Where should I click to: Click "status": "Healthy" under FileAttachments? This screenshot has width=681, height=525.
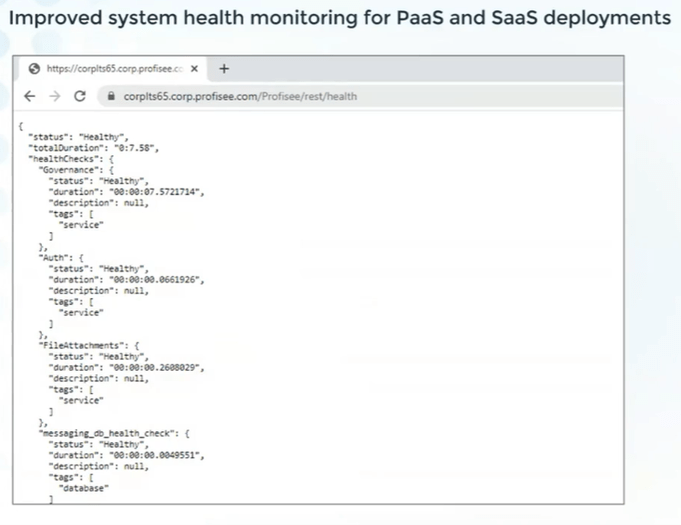(x=99, y=357)
